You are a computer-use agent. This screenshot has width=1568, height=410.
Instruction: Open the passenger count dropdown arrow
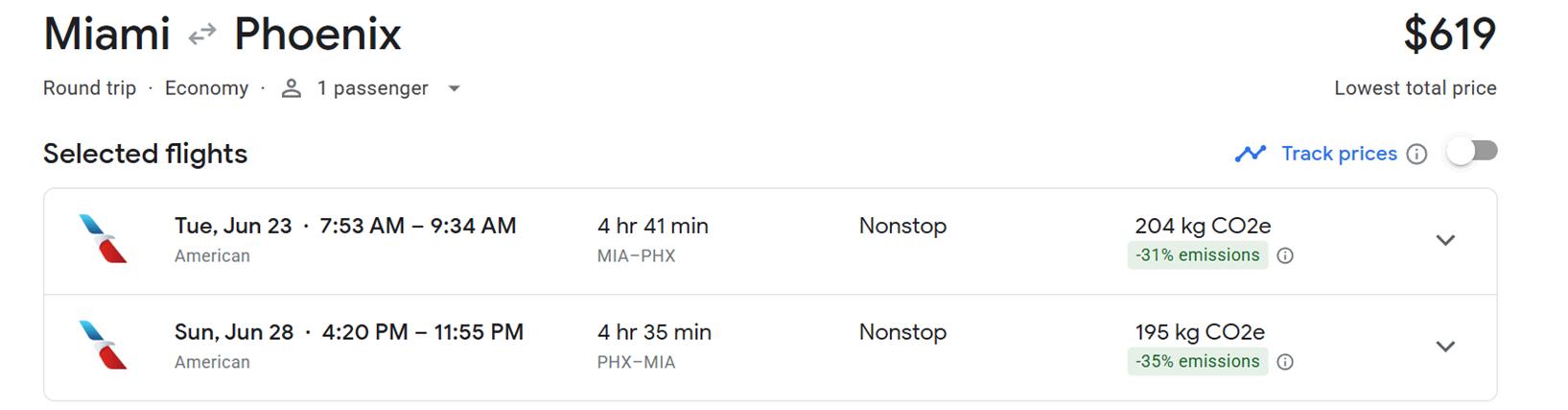(455, 88)
